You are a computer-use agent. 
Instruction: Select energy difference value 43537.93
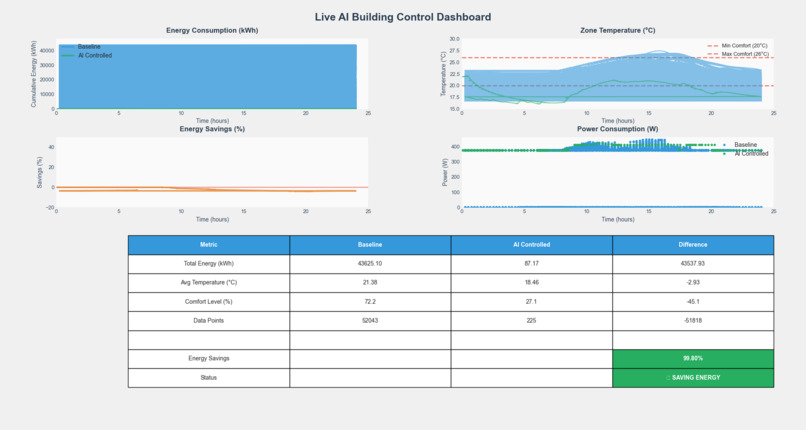693,264
